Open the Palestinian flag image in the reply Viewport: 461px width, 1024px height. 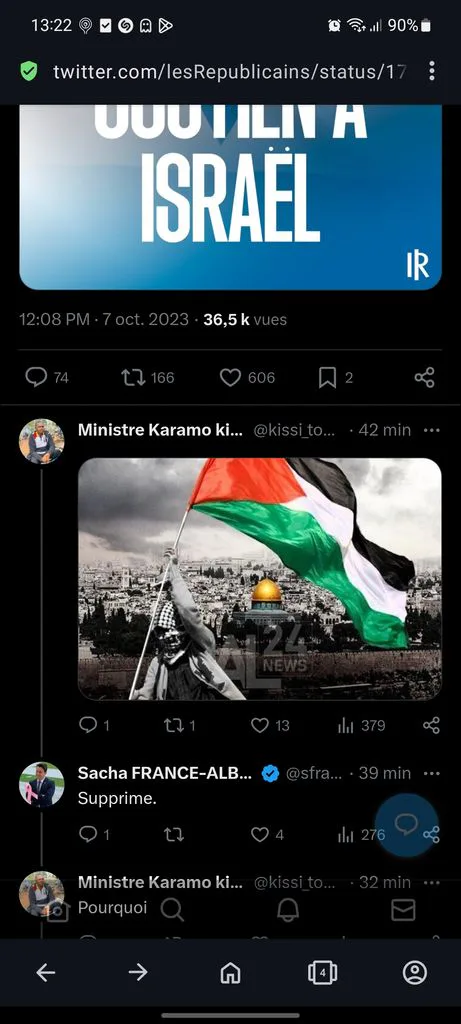pos(260,579)
